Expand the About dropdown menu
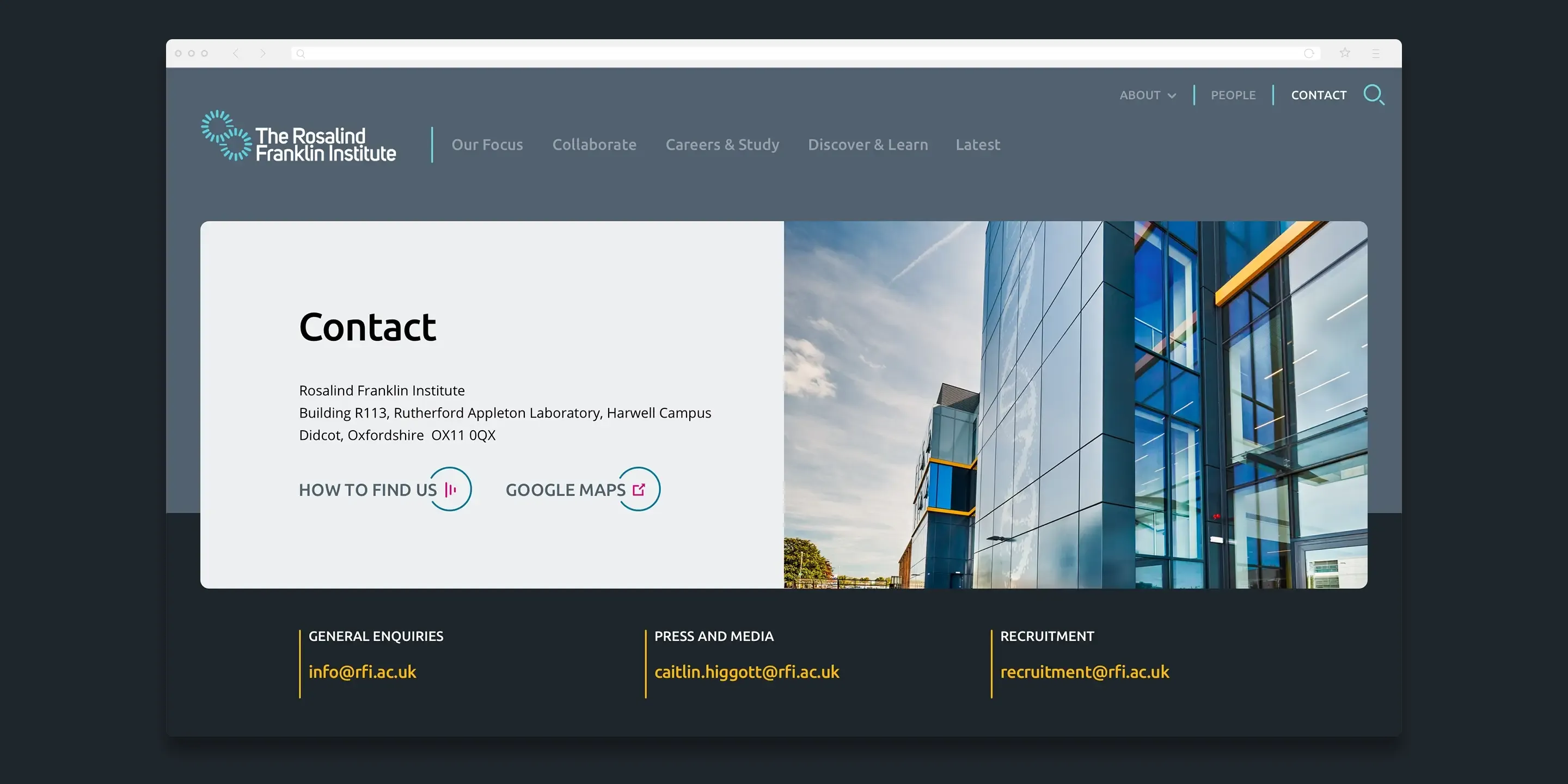 tap(1147, 96)
